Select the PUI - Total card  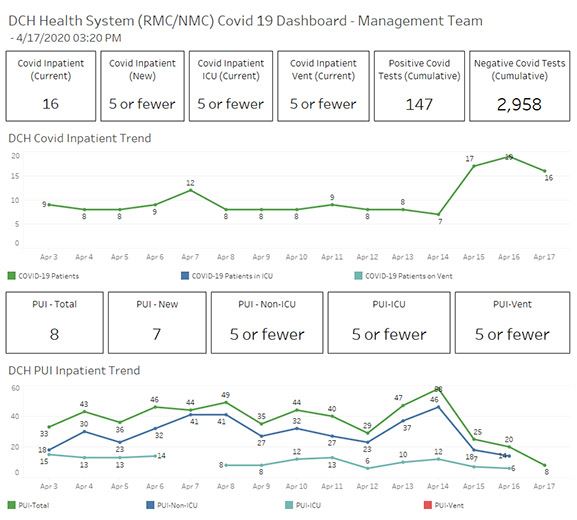pos(54,323)
